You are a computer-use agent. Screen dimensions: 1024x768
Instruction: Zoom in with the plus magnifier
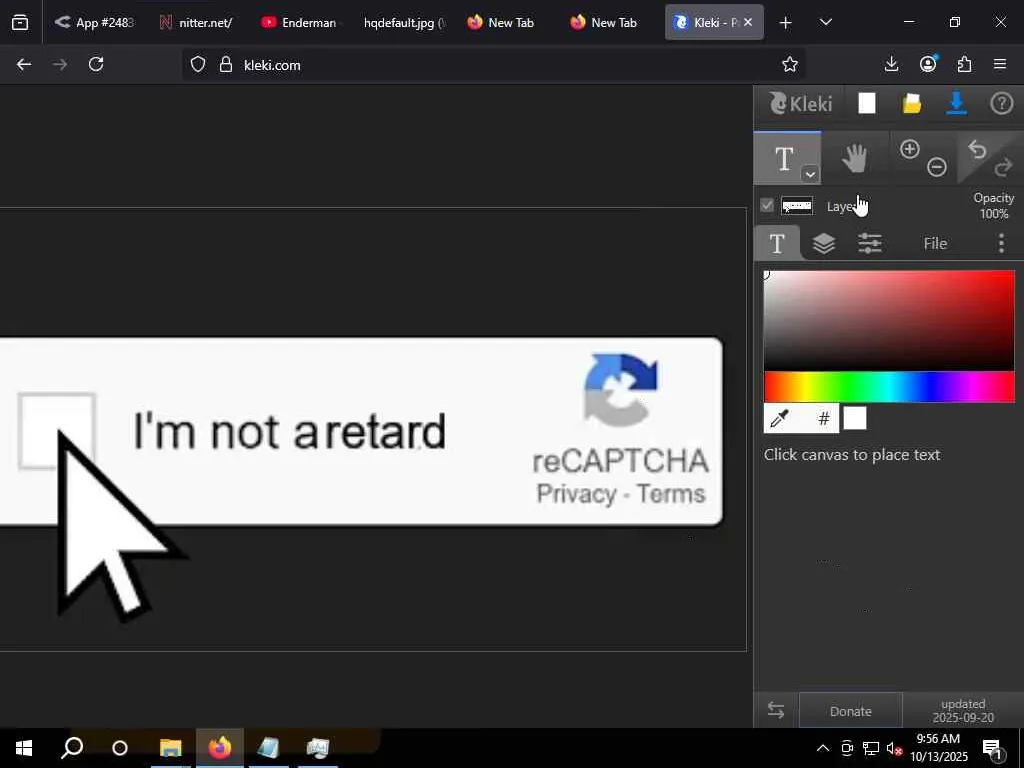tap(909, 150)
